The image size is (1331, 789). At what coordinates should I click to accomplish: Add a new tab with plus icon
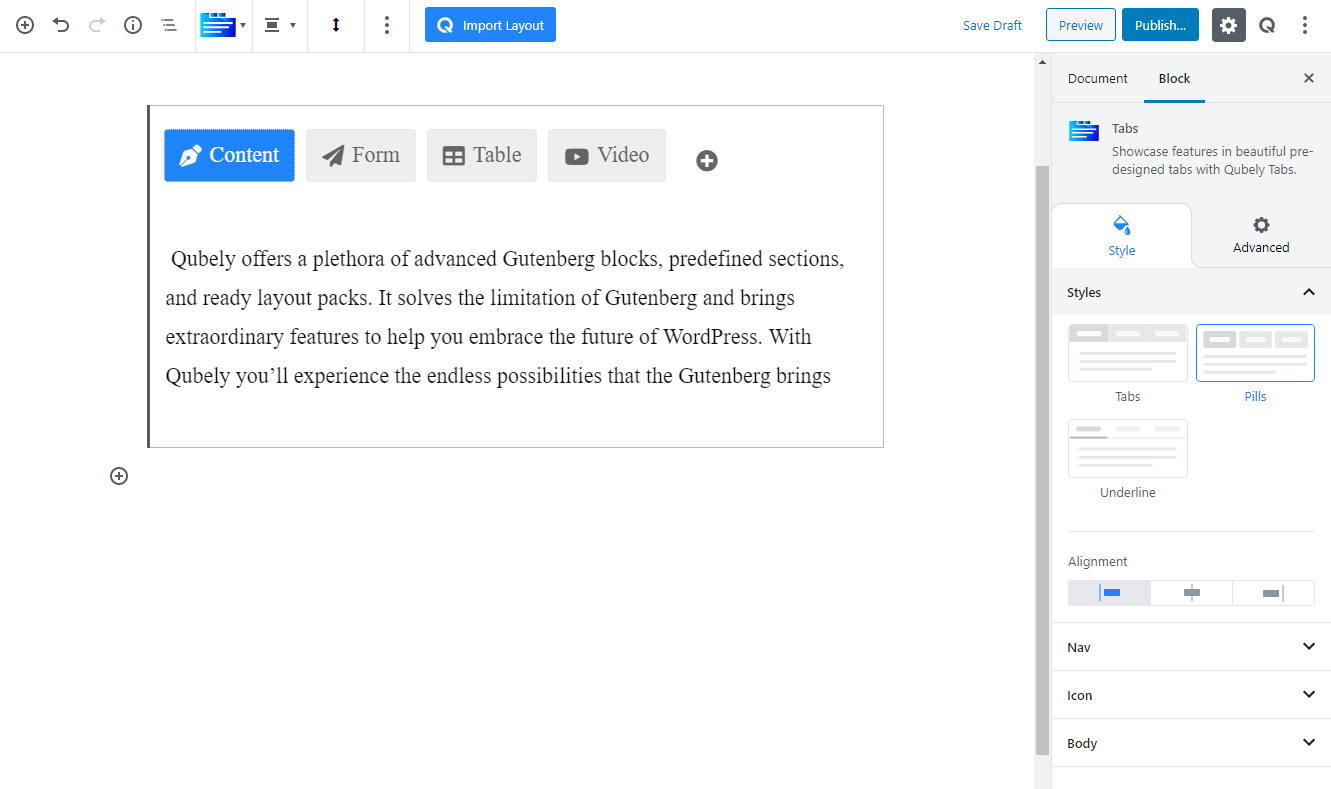(x=707, y=160)
